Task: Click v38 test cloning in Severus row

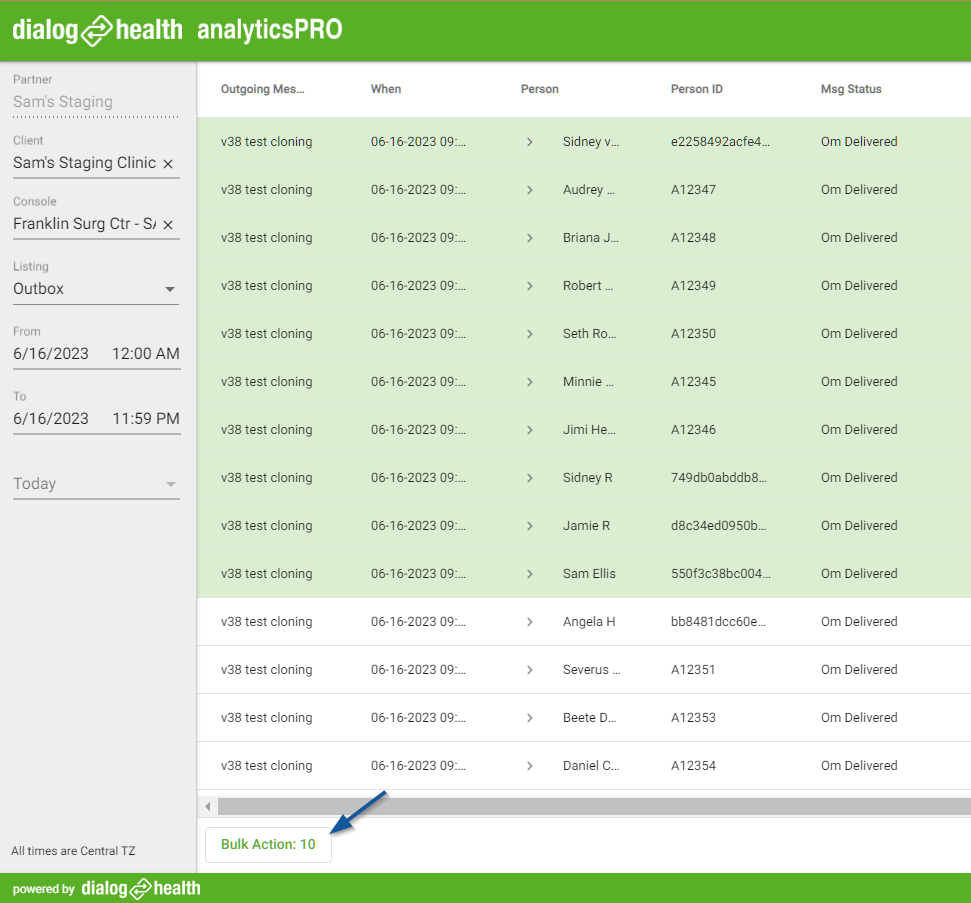Action: pyautogui.click(x=266, y=670)
